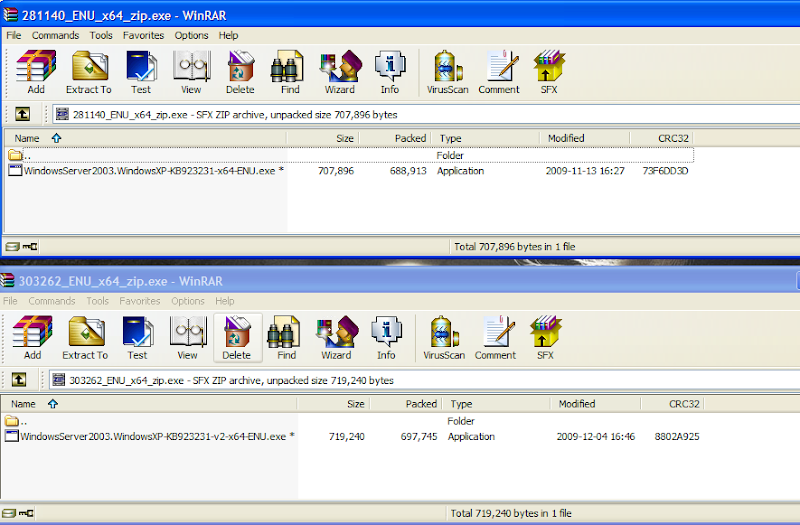Click archive path field in 303262 window

[x=424, y=380]
